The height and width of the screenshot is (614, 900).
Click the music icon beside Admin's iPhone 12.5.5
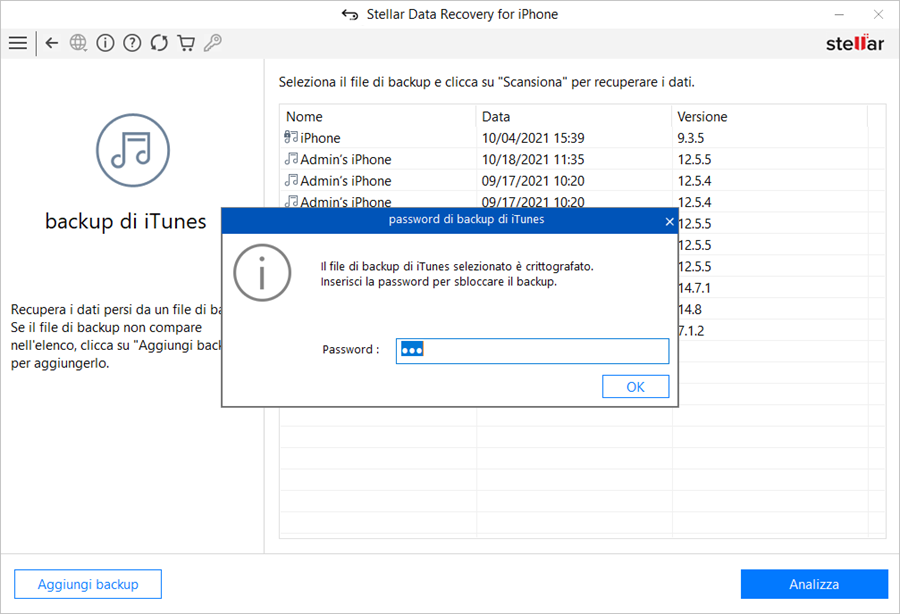click(291, 159)
